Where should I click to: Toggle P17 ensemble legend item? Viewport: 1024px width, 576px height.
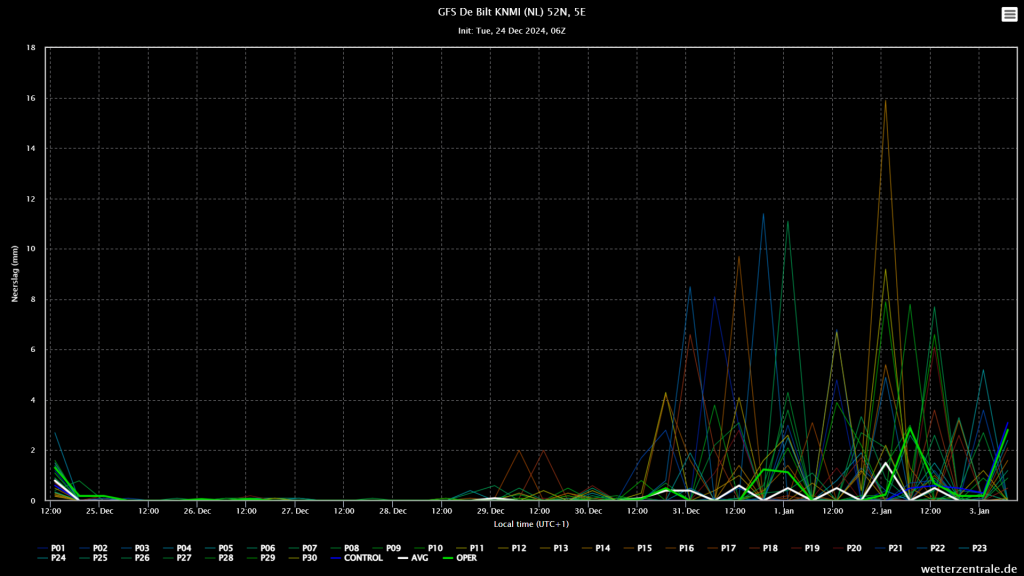[722, 549]
